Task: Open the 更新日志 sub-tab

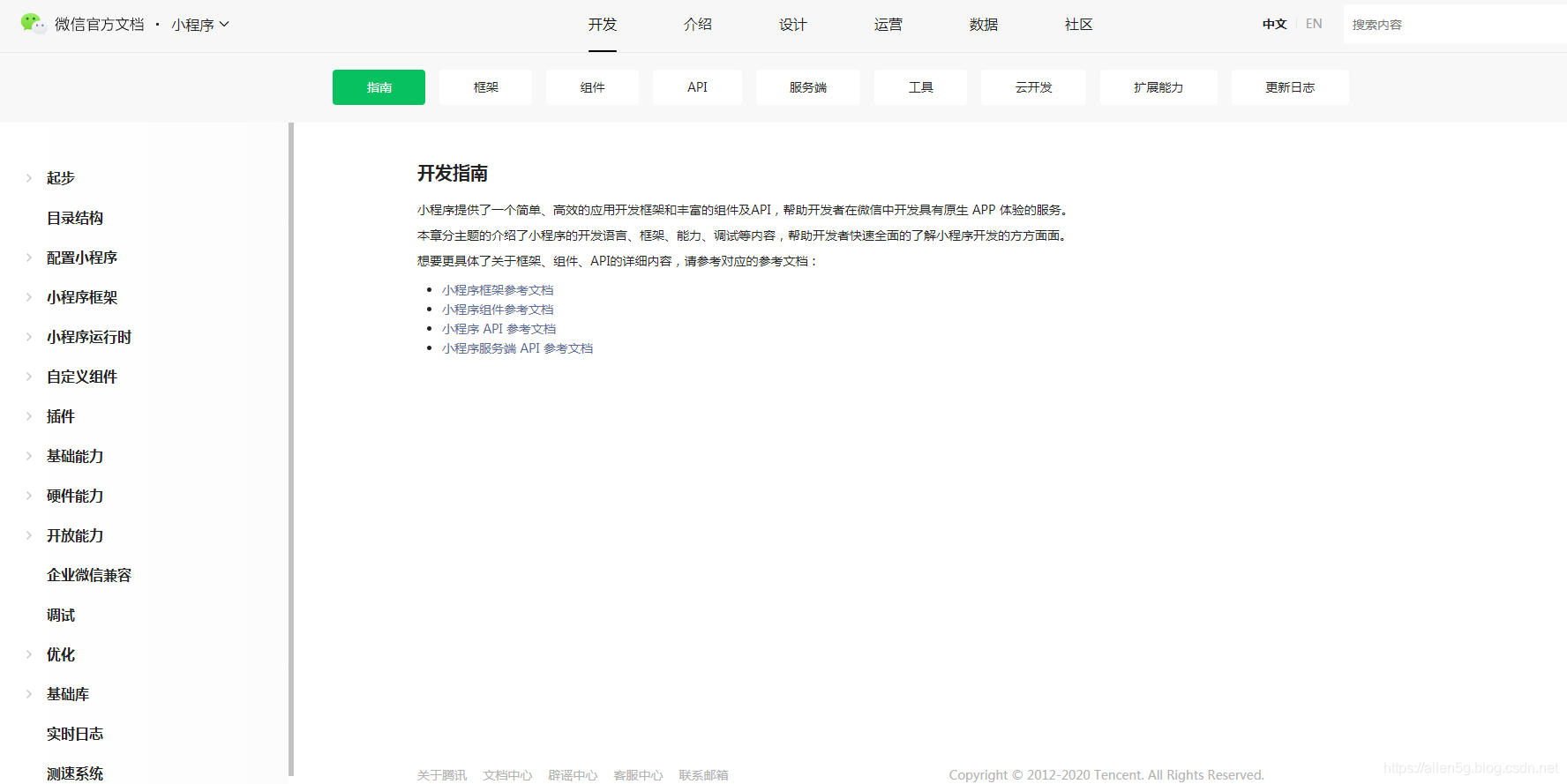Action: click(x=1290, y=87)
